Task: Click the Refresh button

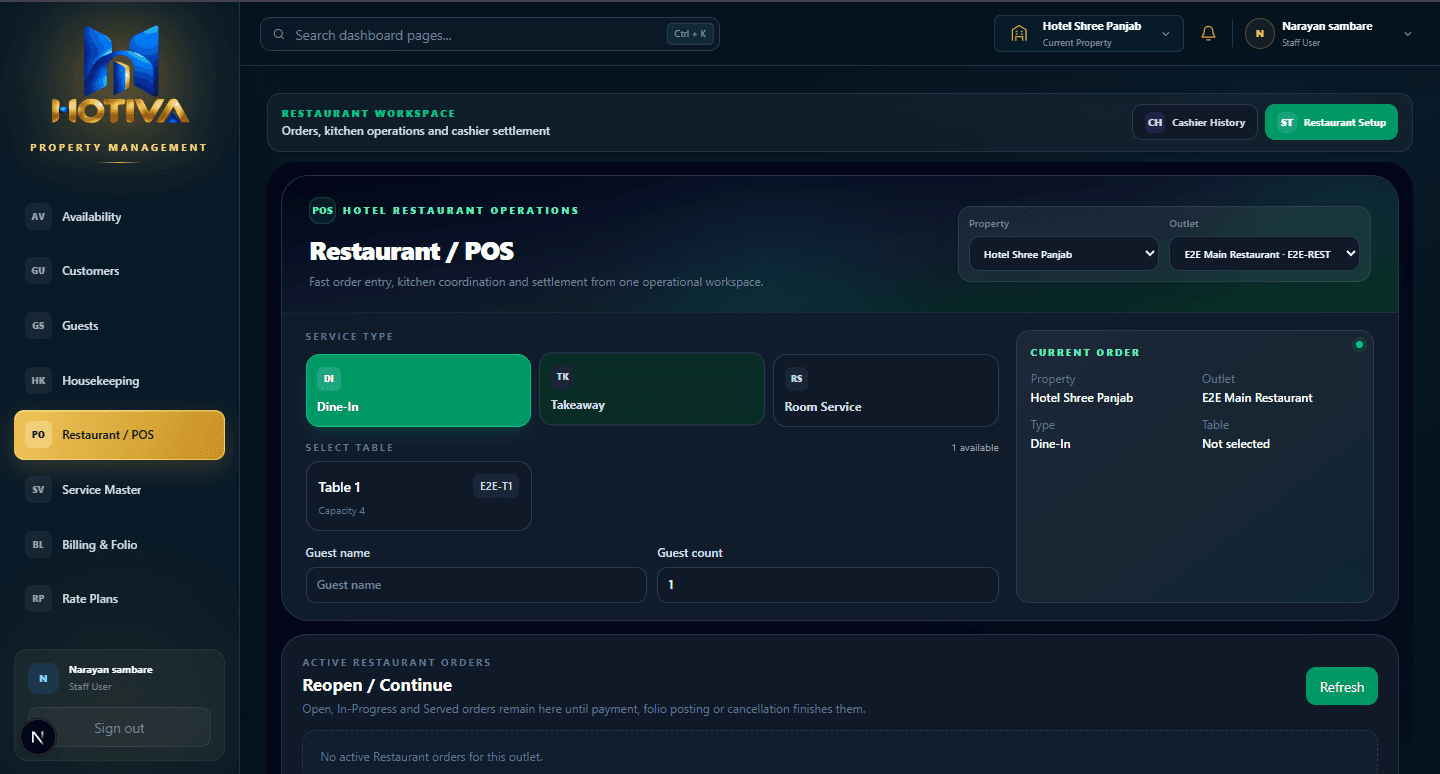Action: pos(1342,687)
